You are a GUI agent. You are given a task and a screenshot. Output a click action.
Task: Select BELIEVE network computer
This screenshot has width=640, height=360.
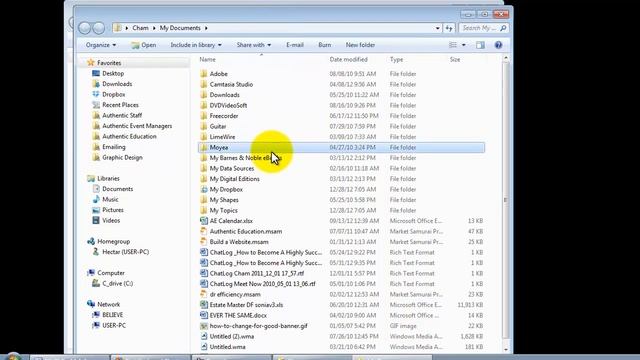click(113, 315)
